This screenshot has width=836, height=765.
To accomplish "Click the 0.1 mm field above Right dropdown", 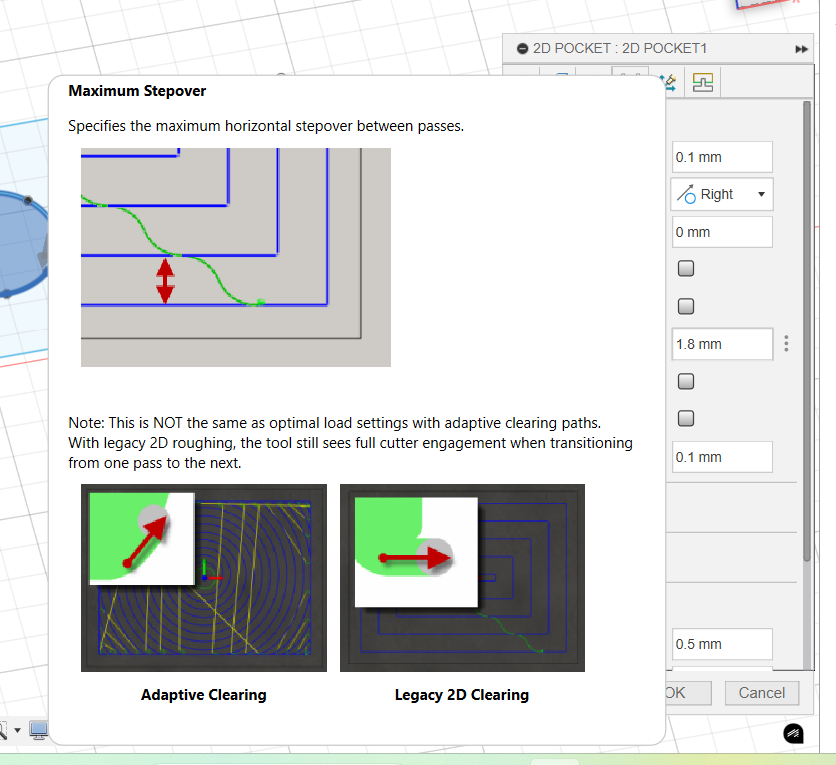I will 722,157.
